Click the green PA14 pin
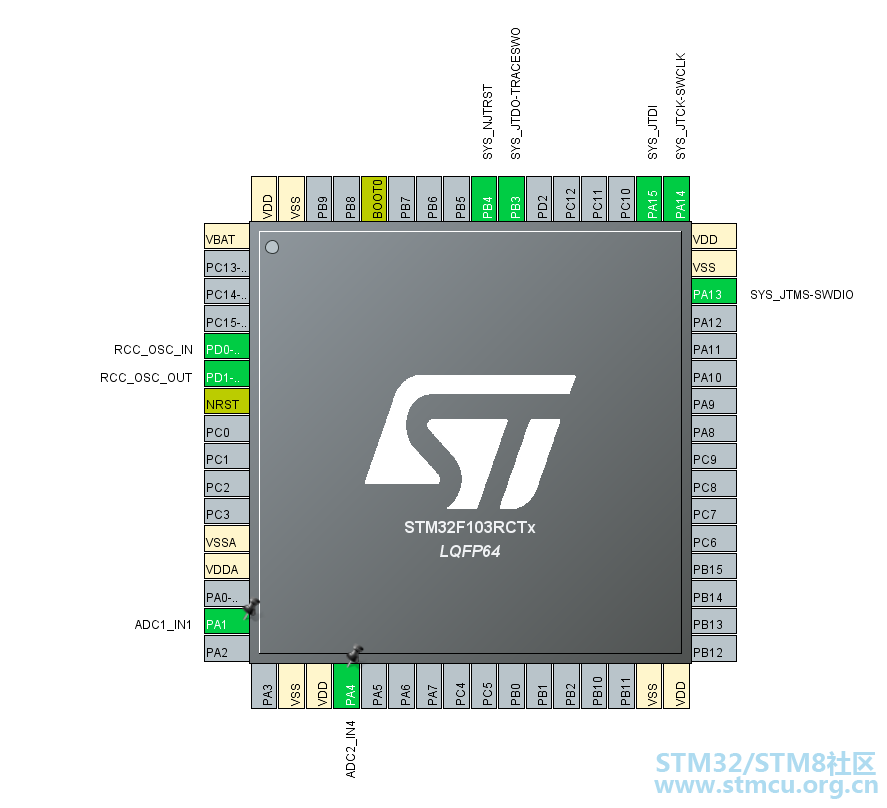This screenshot has height=808, width=887. [x=677, y=199]
